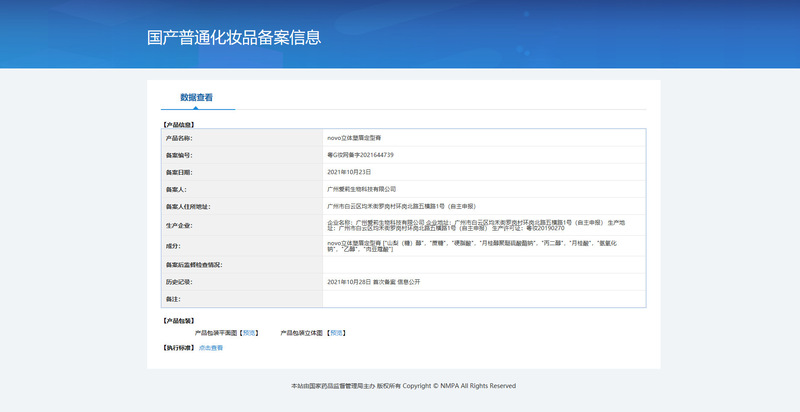This screenshot has width=800, height=412.
Task: Select the 生产企业 label cell
Action: coord(242,225)
